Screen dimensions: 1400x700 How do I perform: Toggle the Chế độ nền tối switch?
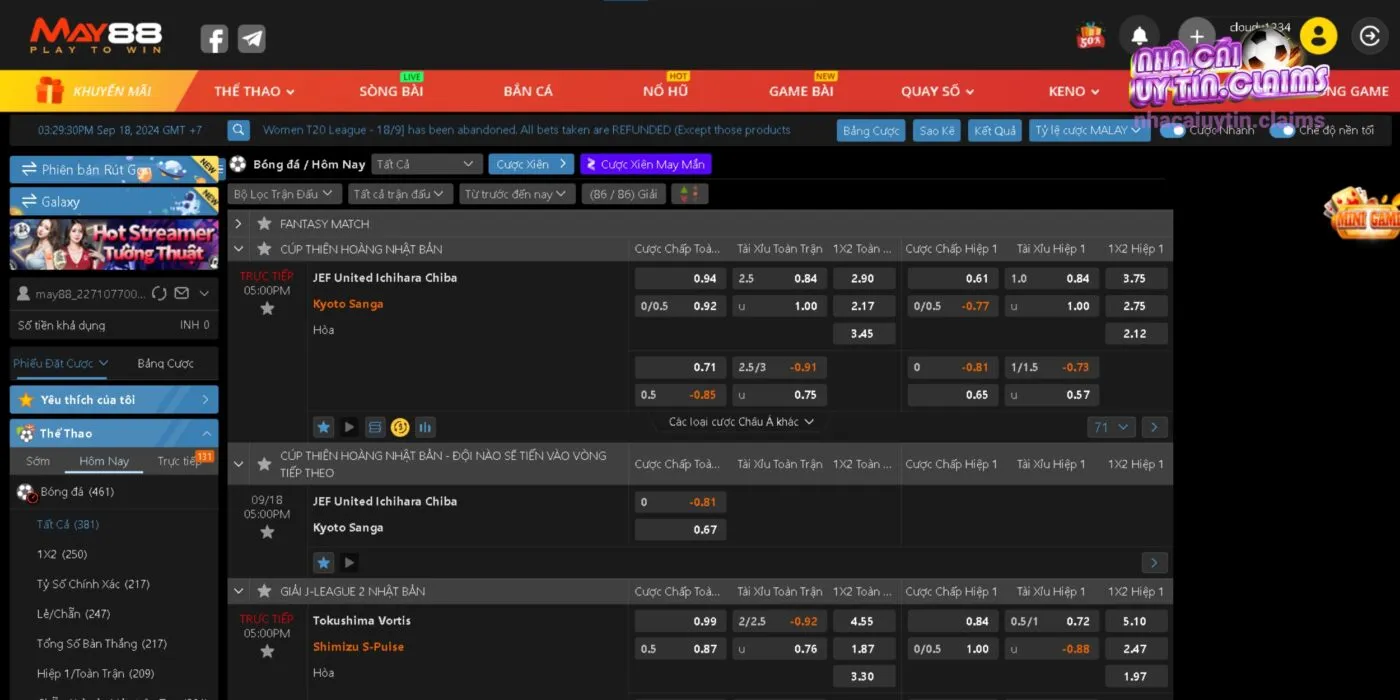coord(1282,130)
